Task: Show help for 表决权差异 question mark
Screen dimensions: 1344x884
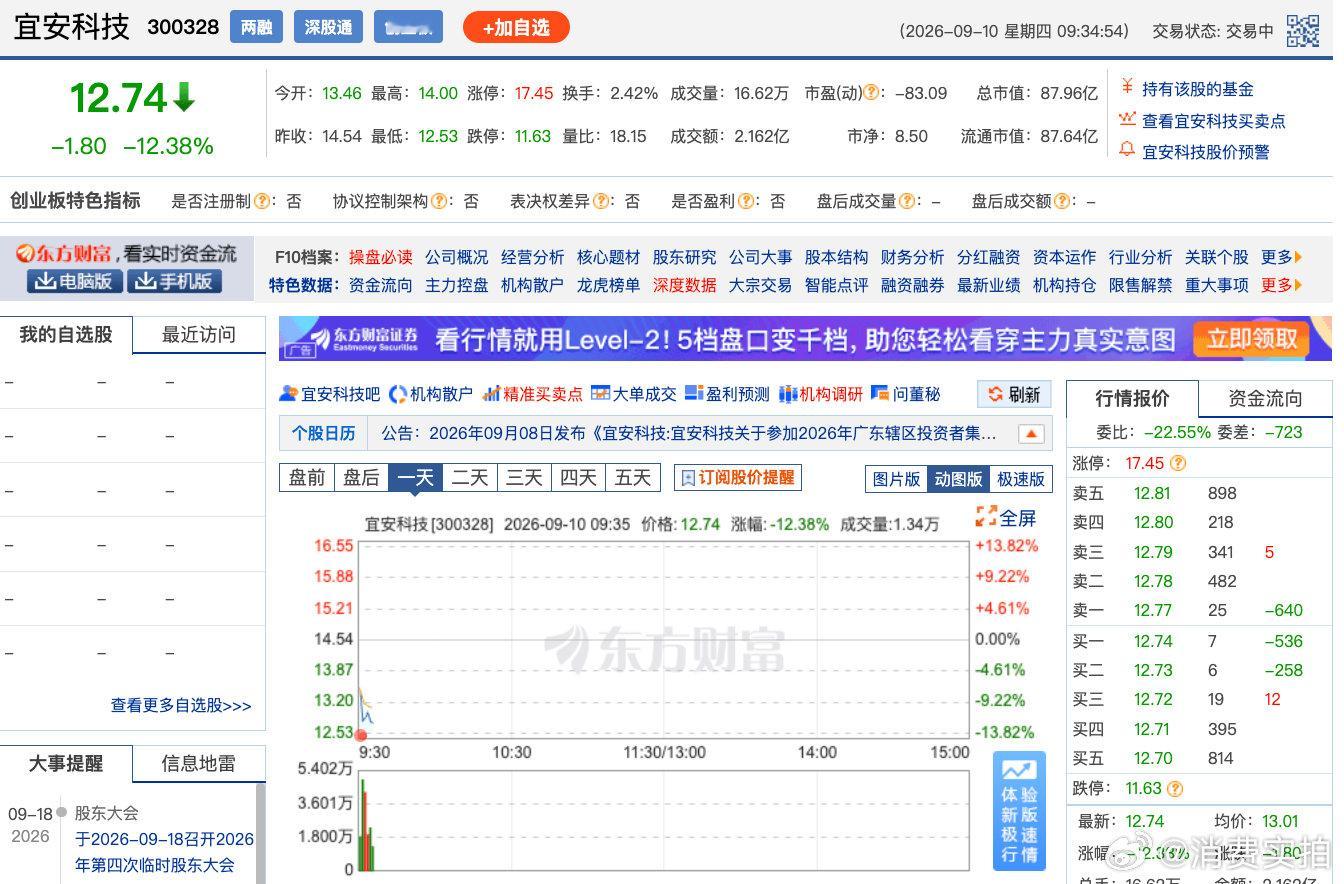Action: pos(600,201)
